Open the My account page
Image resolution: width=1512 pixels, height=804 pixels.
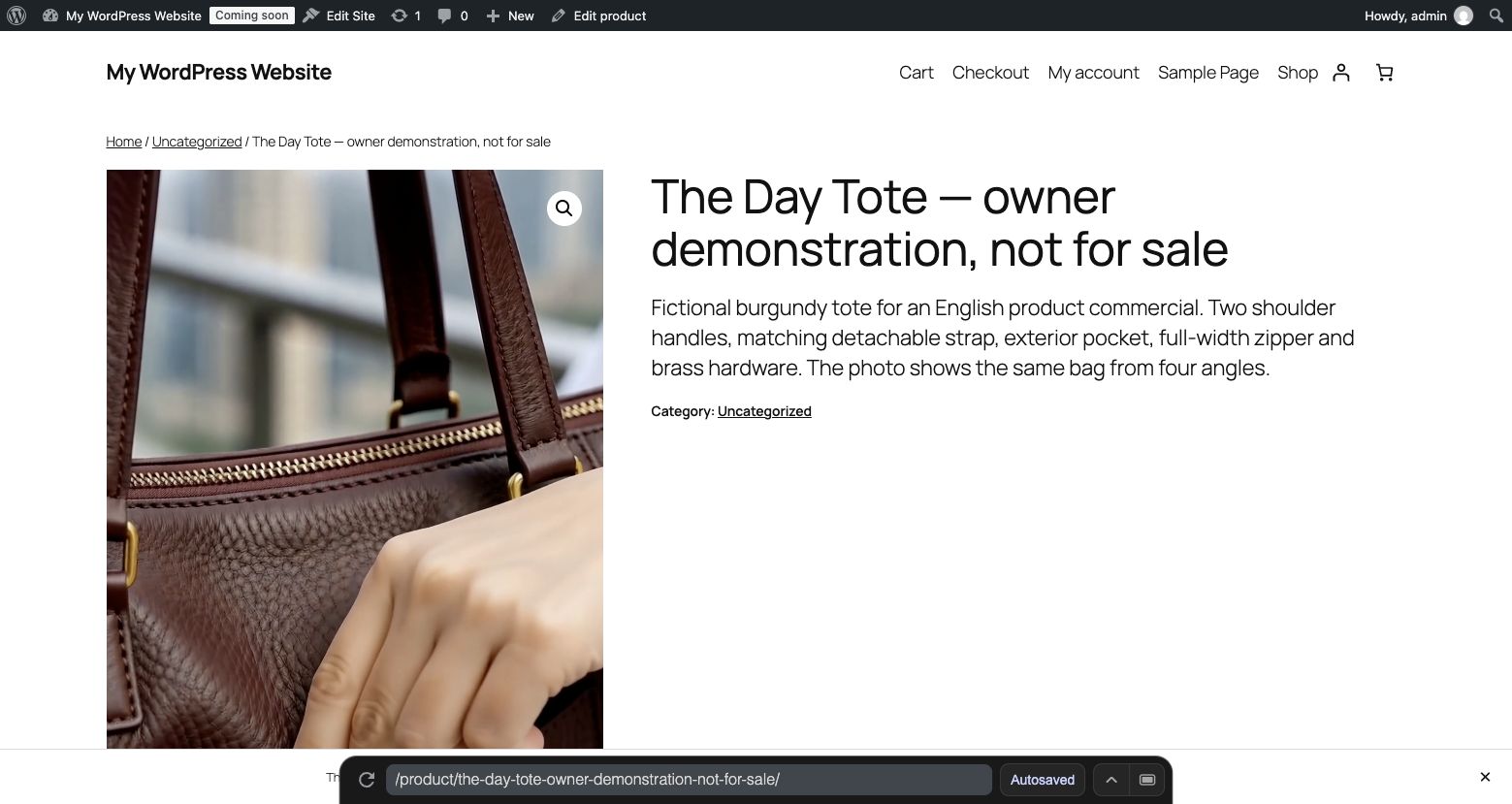point(1093,73)
